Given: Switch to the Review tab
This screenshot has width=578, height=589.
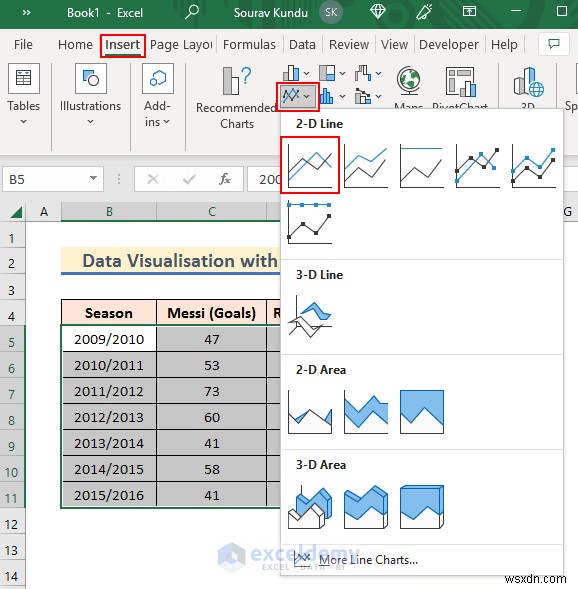Looking at the screenshot, I should click(x=349, y=45).
